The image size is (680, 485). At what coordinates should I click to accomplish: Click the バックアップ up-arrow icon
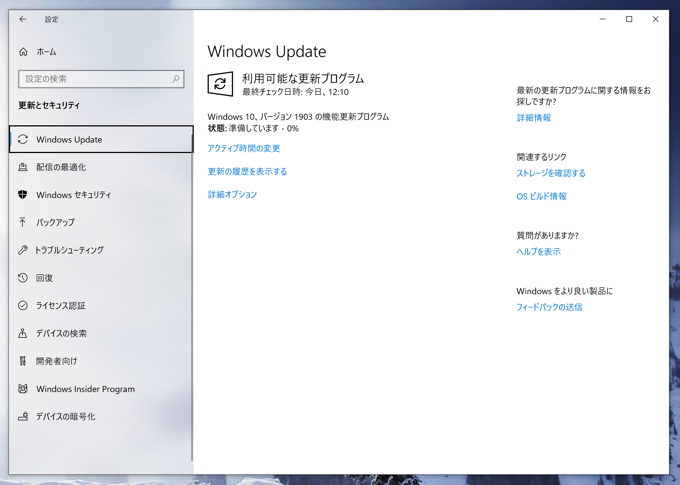click(x=23, y=222)
